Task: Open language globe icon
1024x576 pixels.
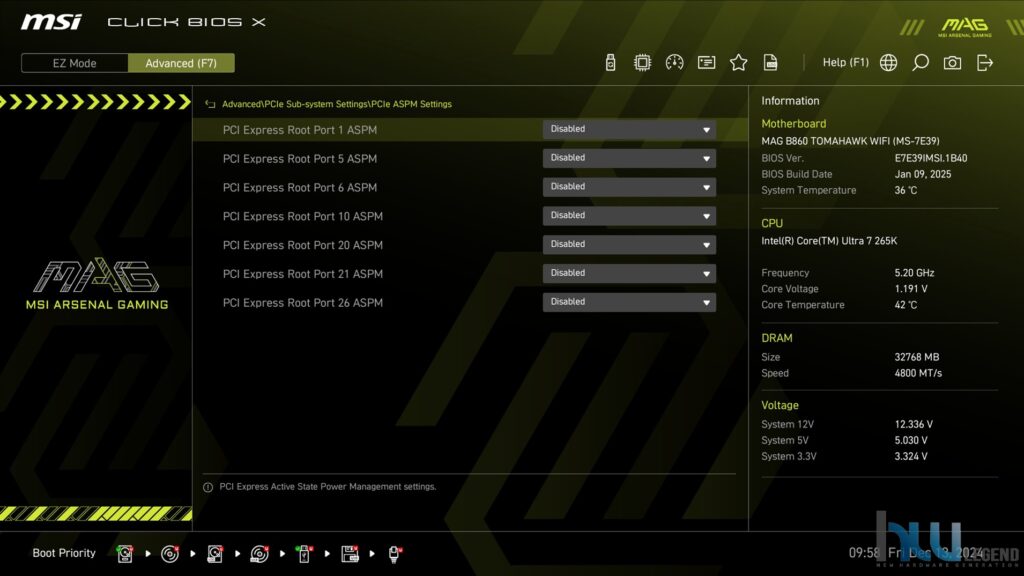Action: click(x=888, y=63)
